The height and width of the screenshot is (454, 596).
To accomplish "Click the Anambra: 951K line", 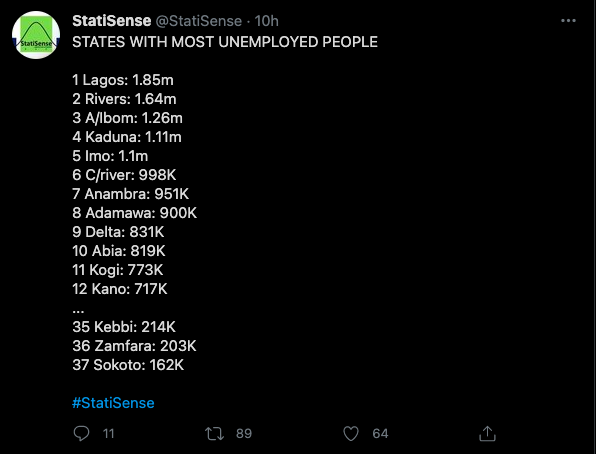I will pyautogui.click(x=131, y=194).
